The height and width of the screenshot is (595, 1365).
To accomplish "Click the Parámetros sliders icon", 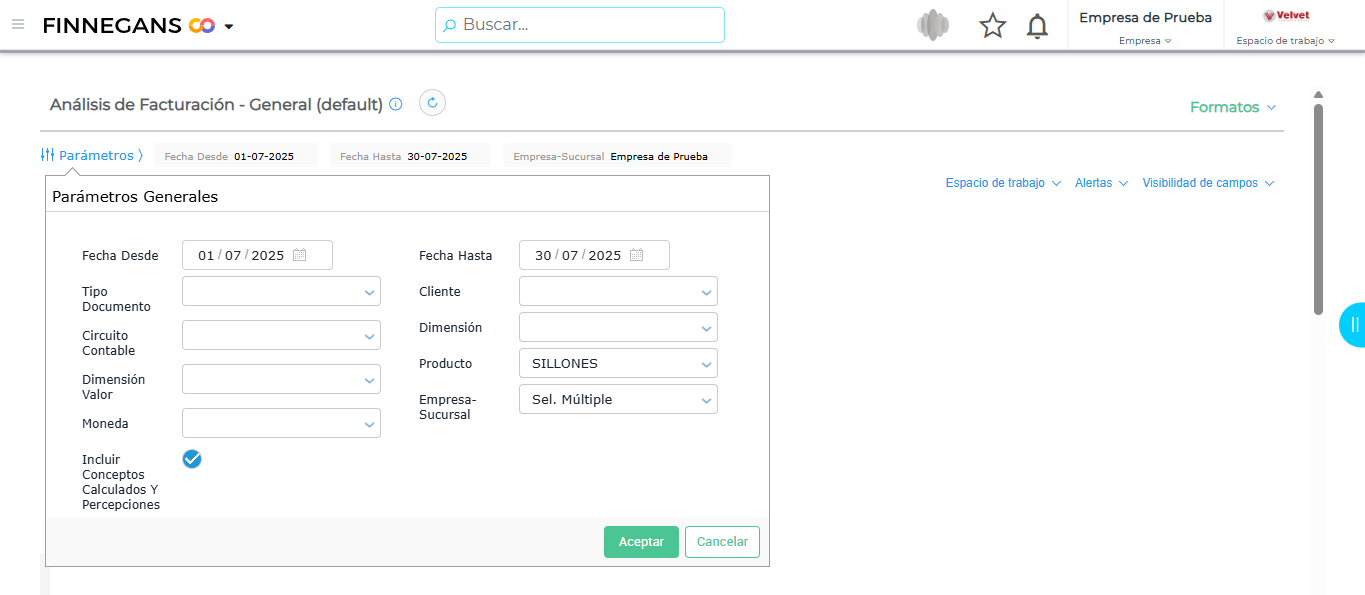I will pos(47,155).
